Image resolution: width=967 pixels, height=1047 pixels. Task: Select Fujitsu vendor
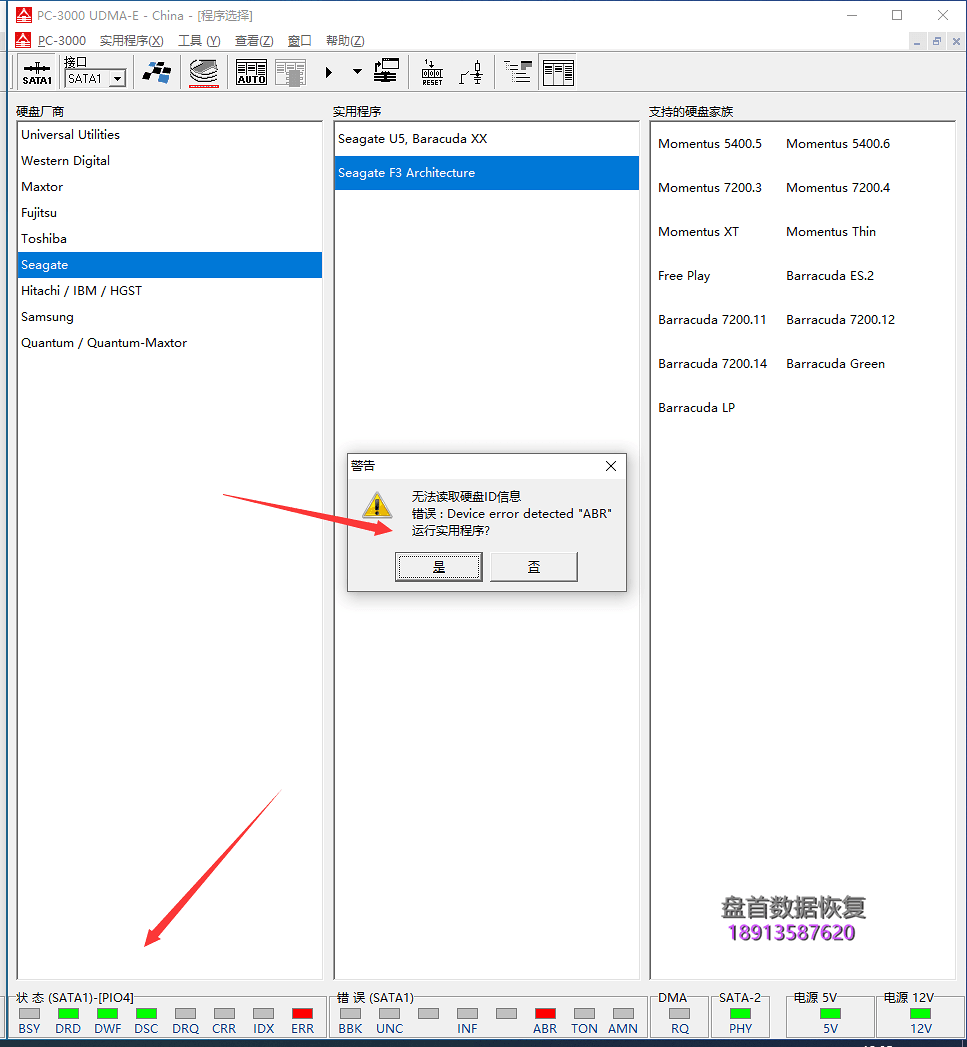pyautogui.click(x=170, y=213)
